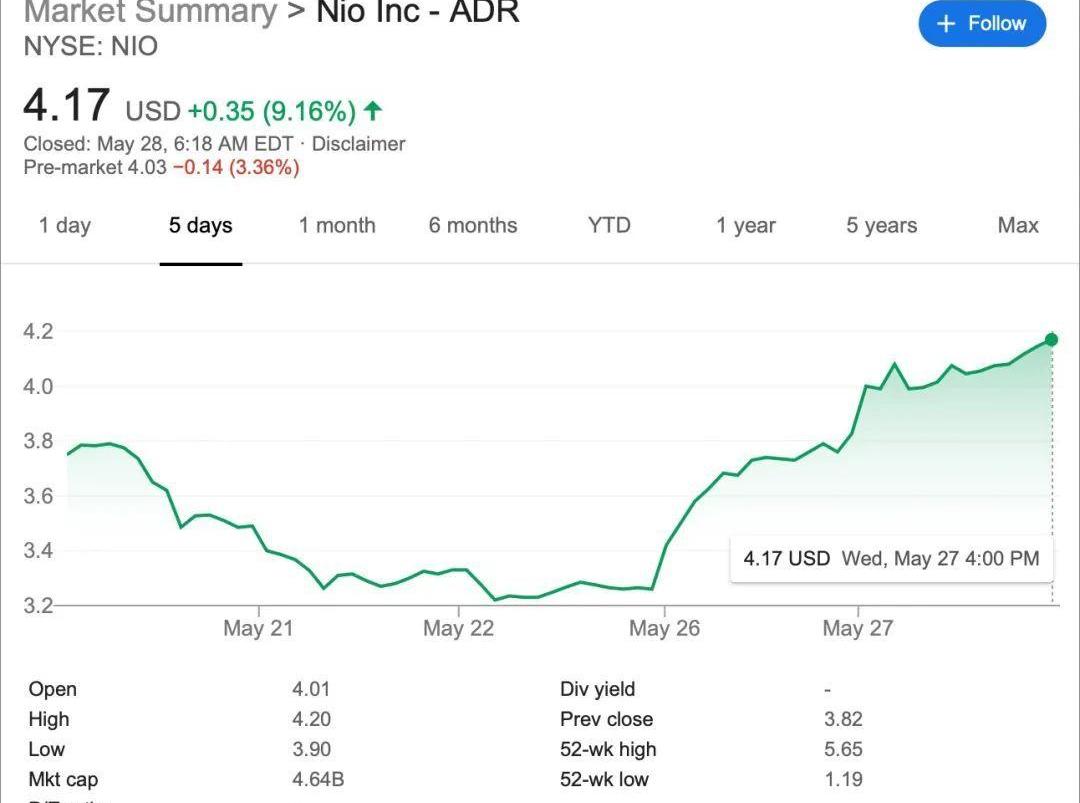Click the May 27 axis label
Viewport: 1080px width, 803px height.
pos(857,629)
